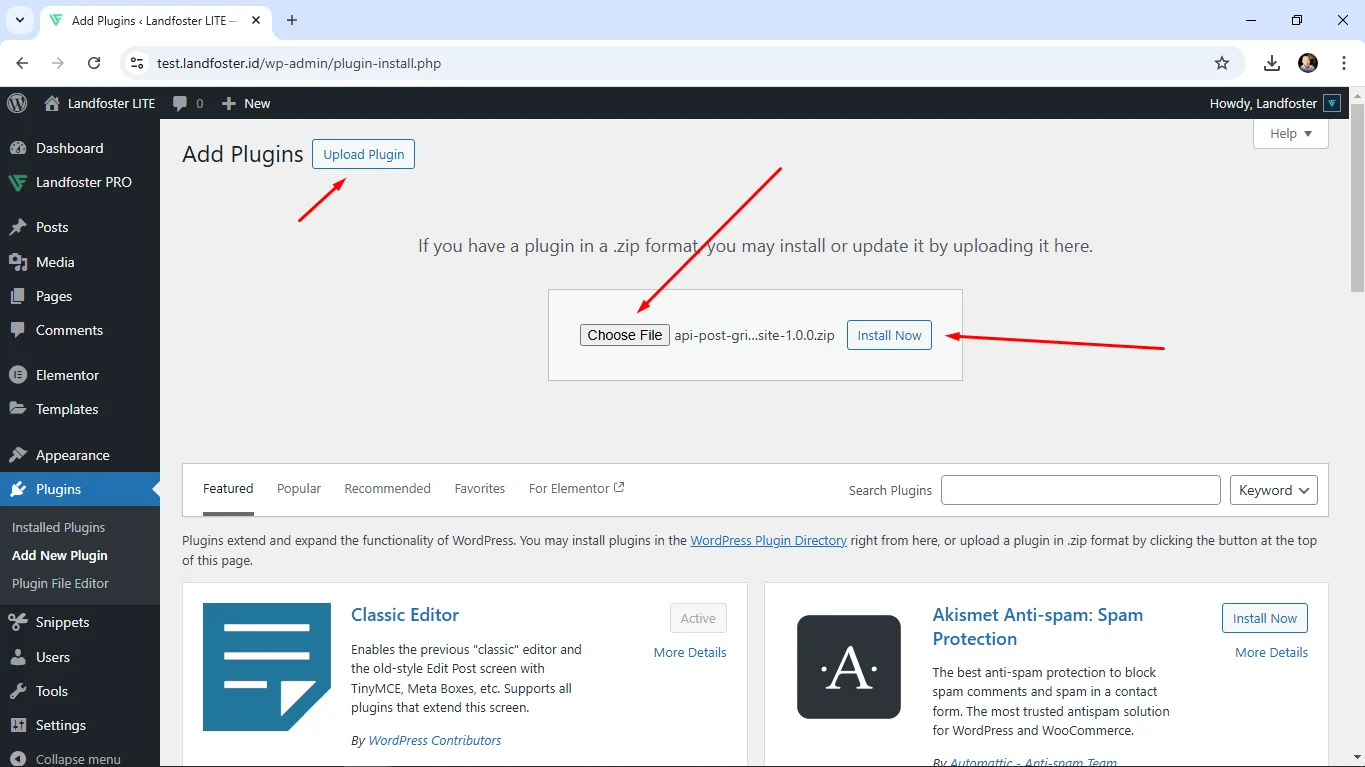Click the Appearance brush icon in sidebar
Viewport: 1365px width, 767px height.
18,455
